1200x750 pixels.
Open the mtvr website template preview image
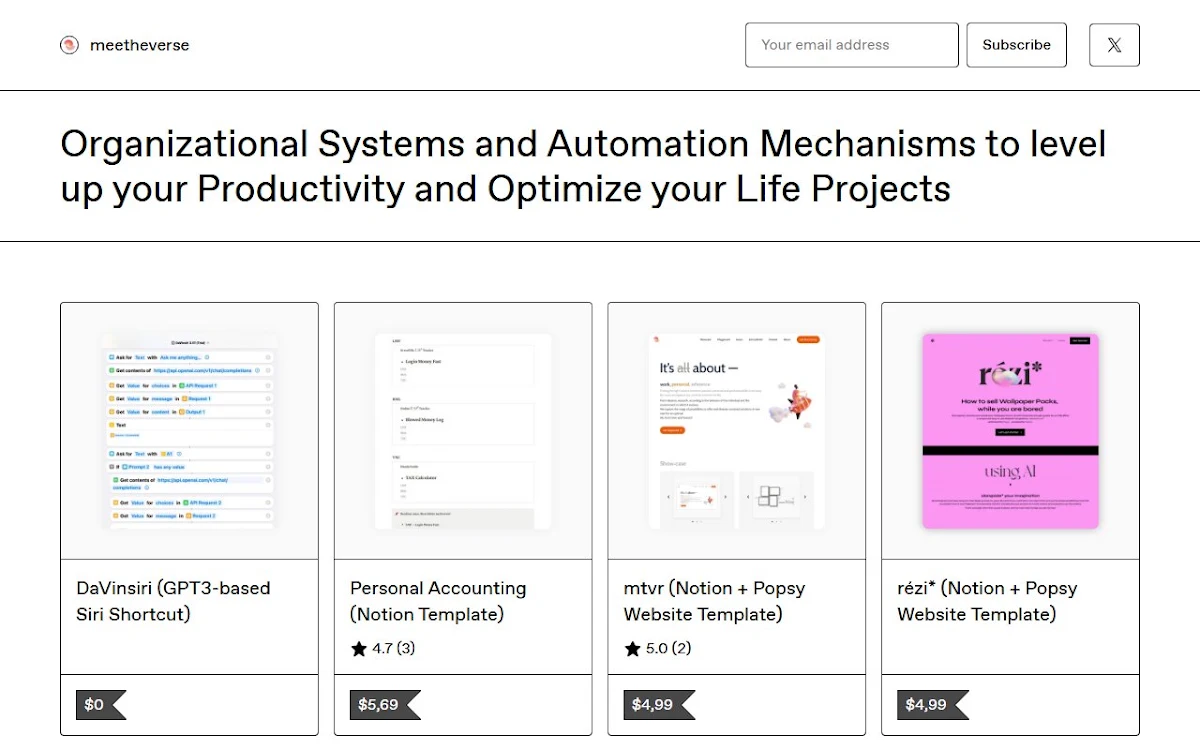[x=737, y=431]
